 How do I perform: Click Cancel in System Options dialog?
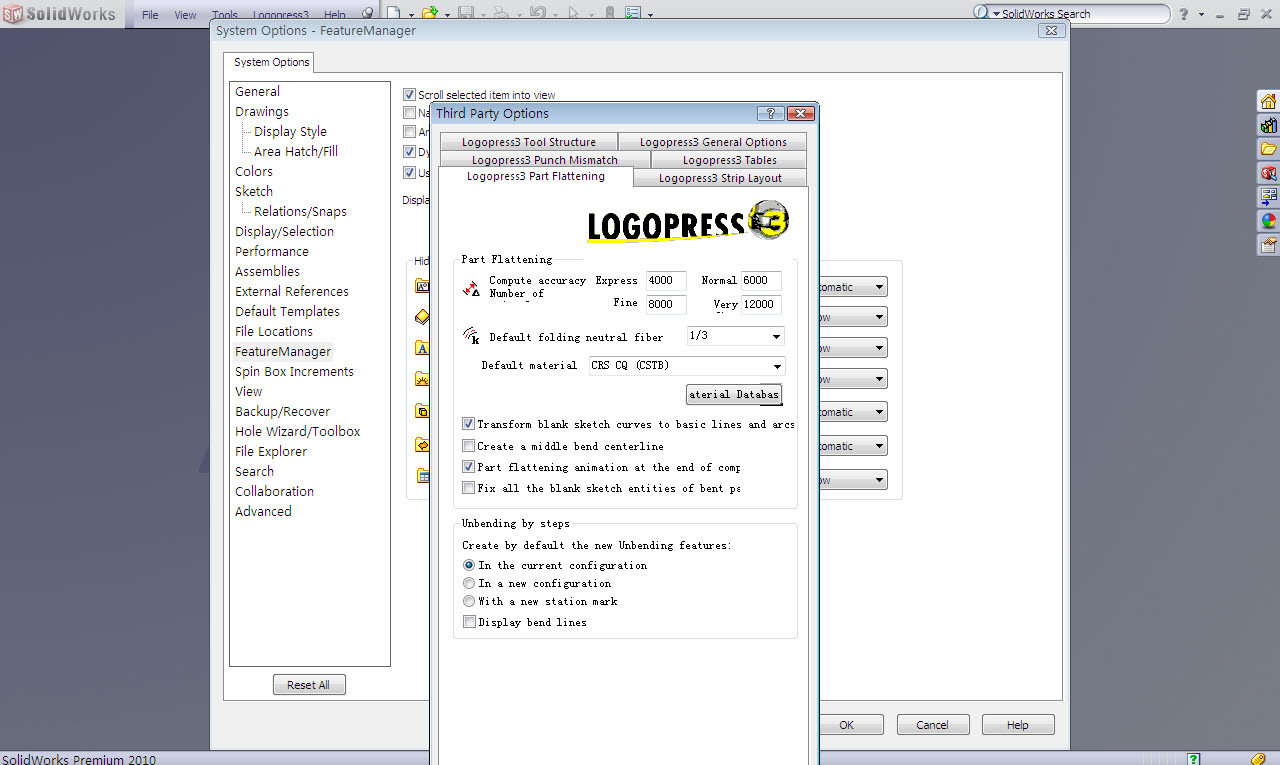pos(932,725)
